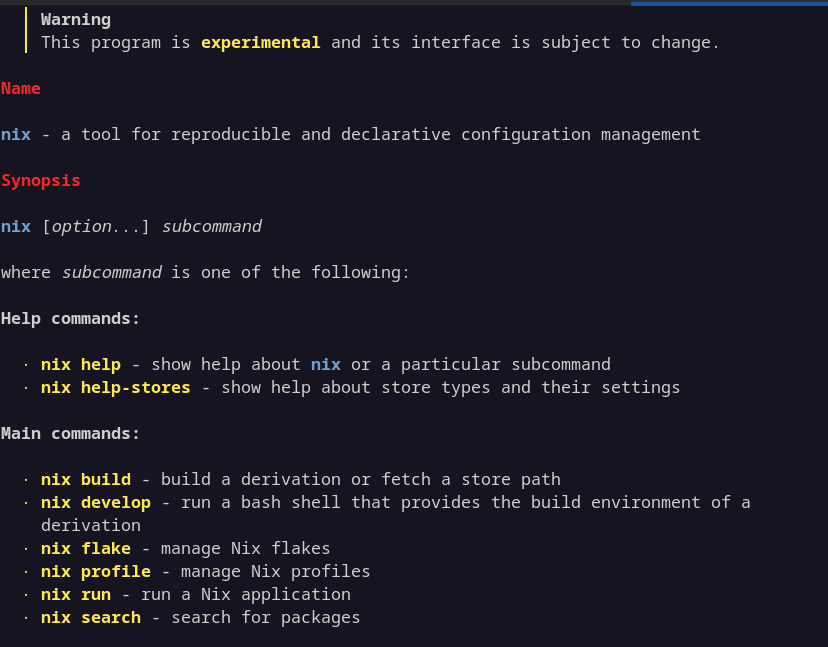Viewport: 828px width, 647px height.
Task: Click the blue "nix" before "- a tool"
Action: pos(16,135)
